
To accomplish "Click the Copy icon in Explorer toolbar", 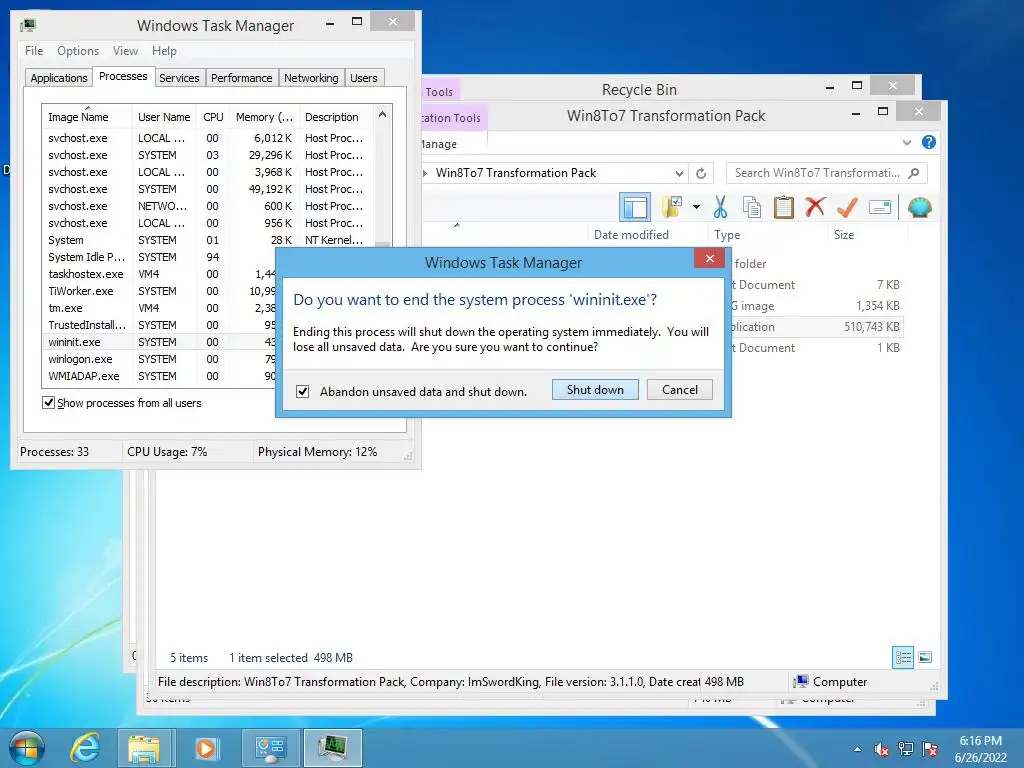I will 752,207.
